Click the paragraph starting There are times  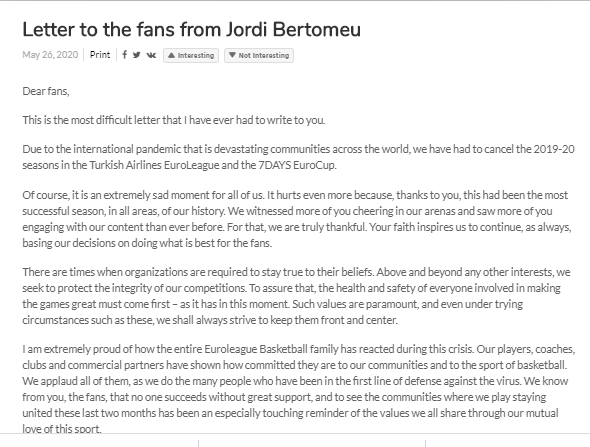click(297, 296)
